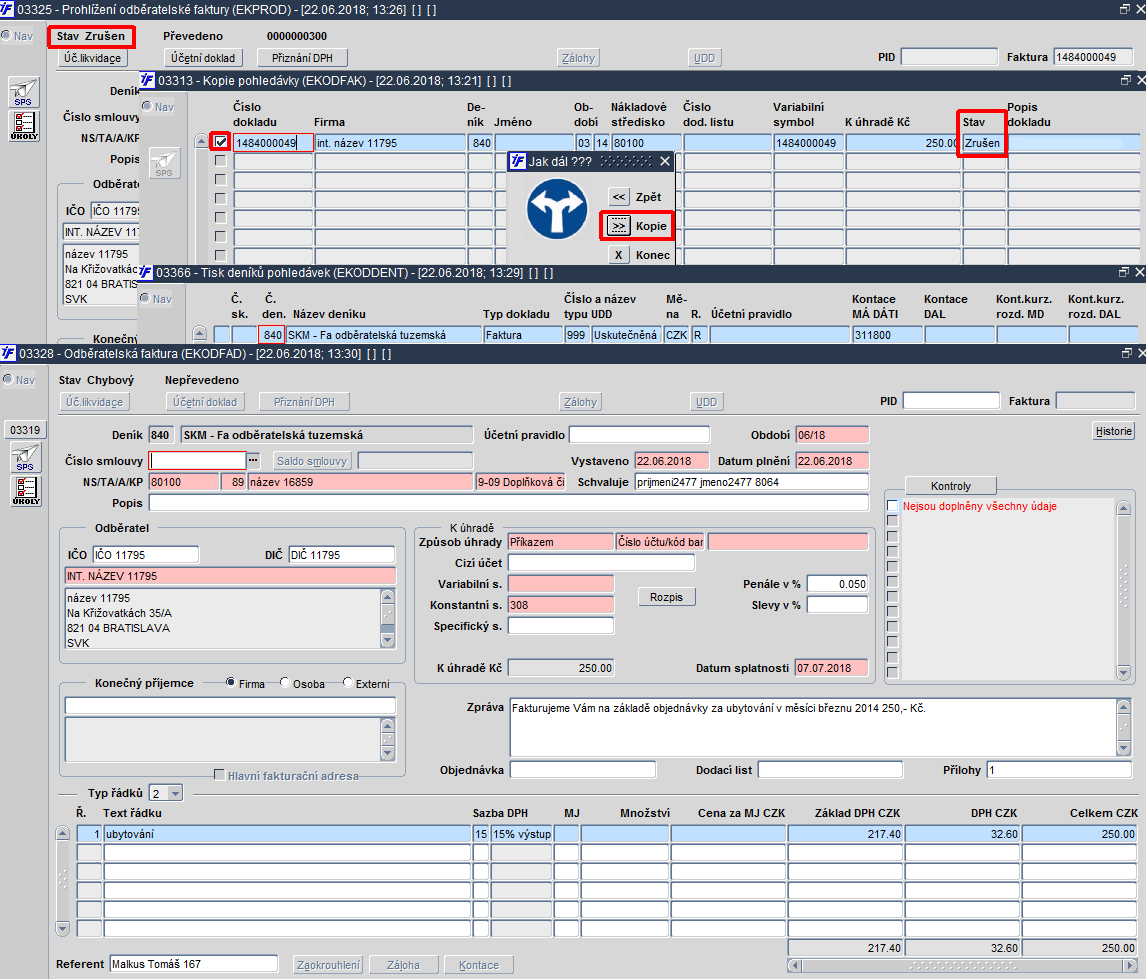1146x979 pixels.
Task: Select the Osoba radio button
Action: point(286,683)
